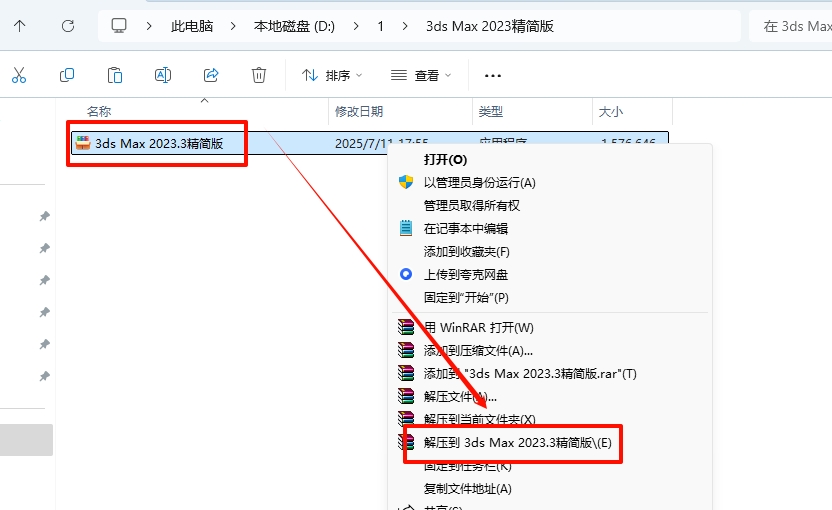This screenshot has height=510, width=832.
Task: Expand chevron after 此电脑 in address bar
Action: [x=233, y=26]
